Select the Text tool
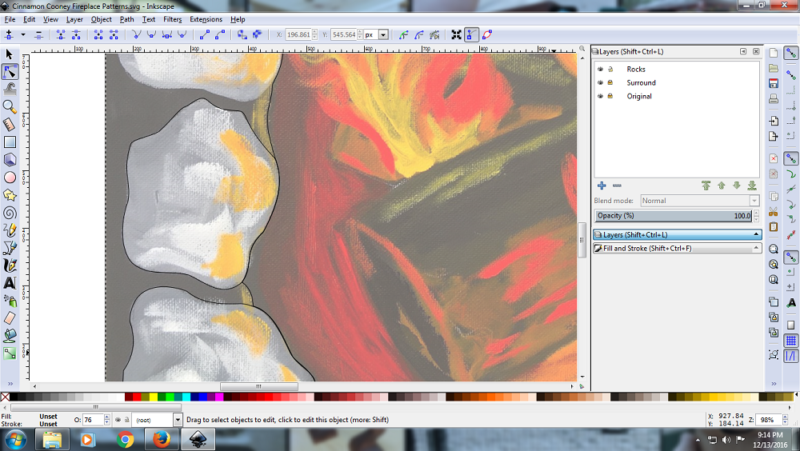The width and height of the screenshot is (800, 451). pyautogui.click(x=9, y=283)
